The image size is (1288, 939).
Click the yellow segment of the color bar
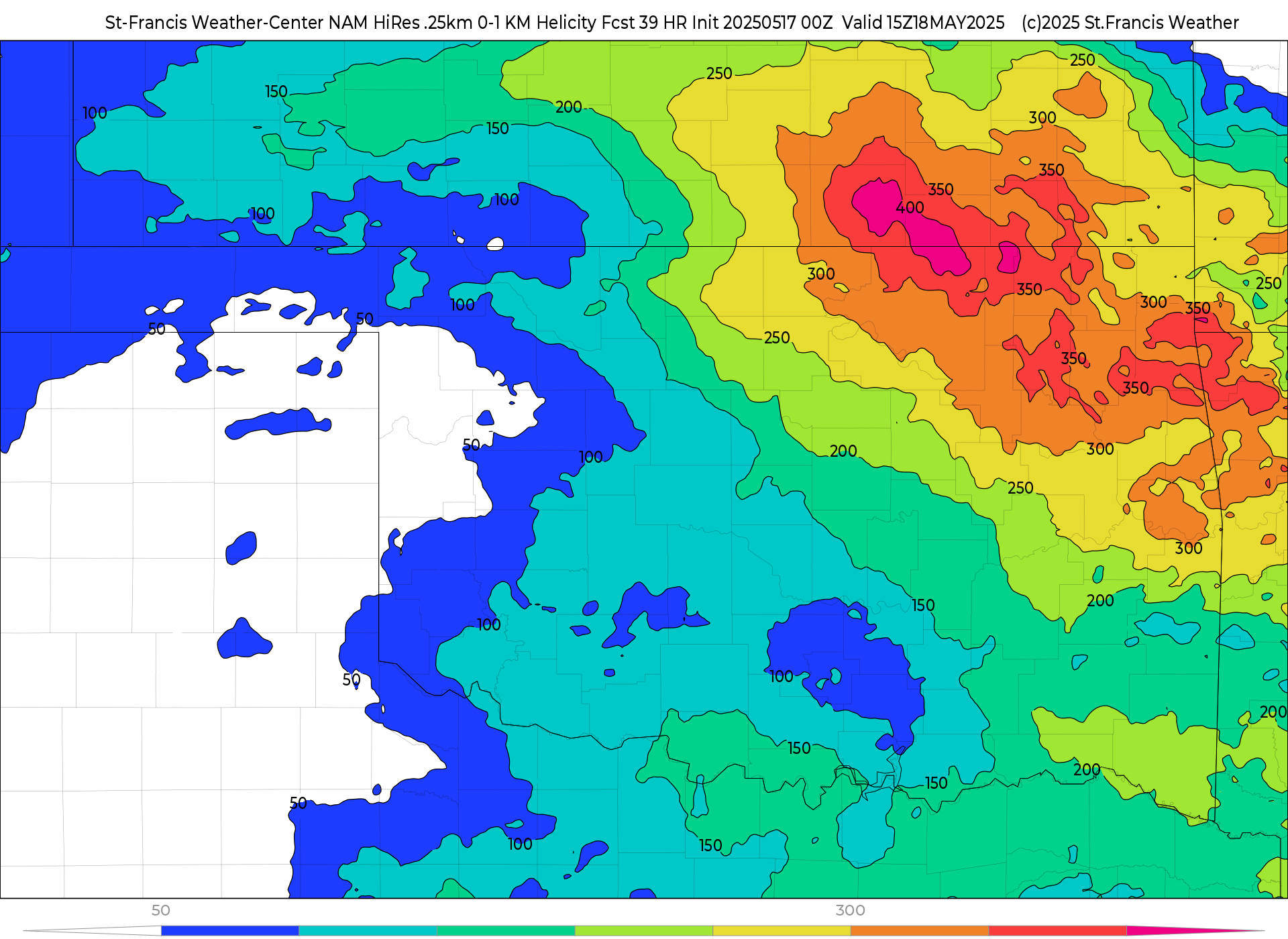point(782,930)
